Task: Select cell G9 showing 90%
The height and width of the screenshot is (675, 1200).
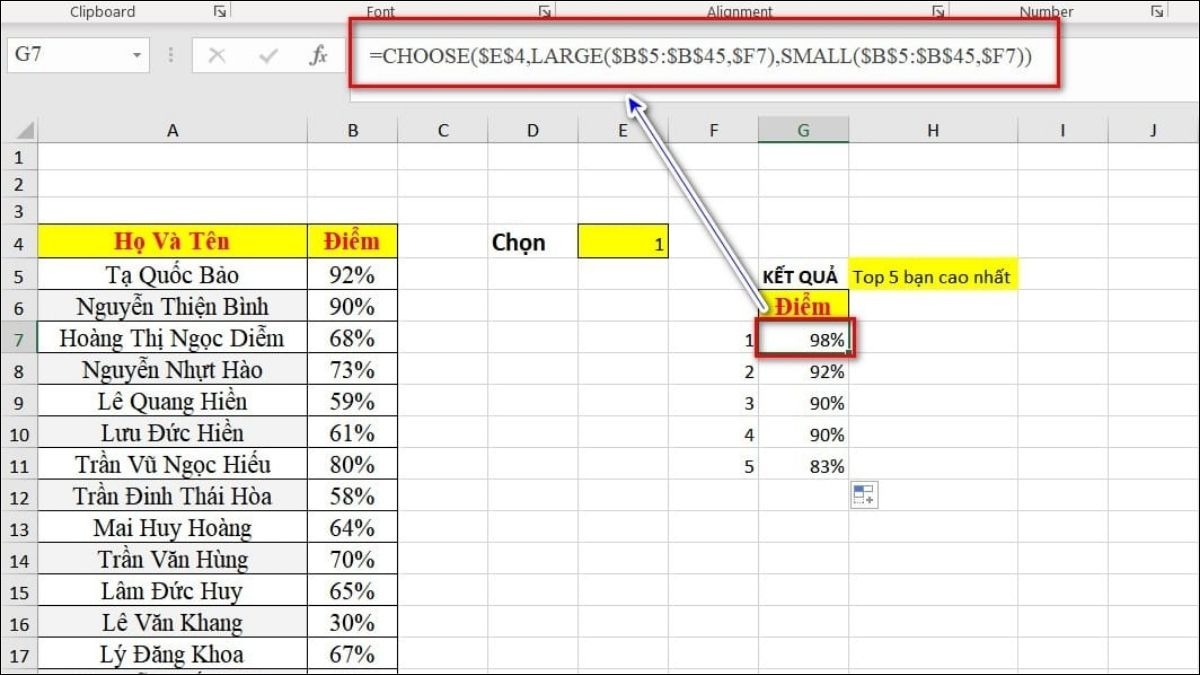Action: tap(803, 403)
